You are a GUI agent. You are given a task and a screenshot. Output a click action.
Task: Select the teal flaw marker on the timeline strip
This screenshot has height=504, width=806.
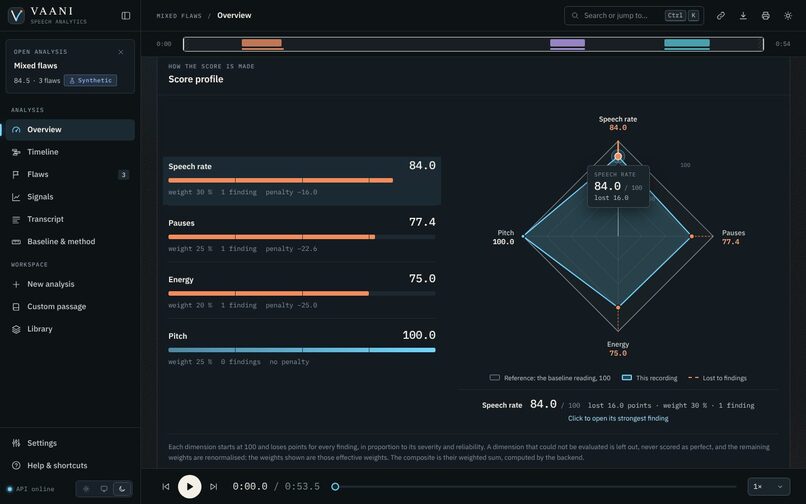point(687,44)
